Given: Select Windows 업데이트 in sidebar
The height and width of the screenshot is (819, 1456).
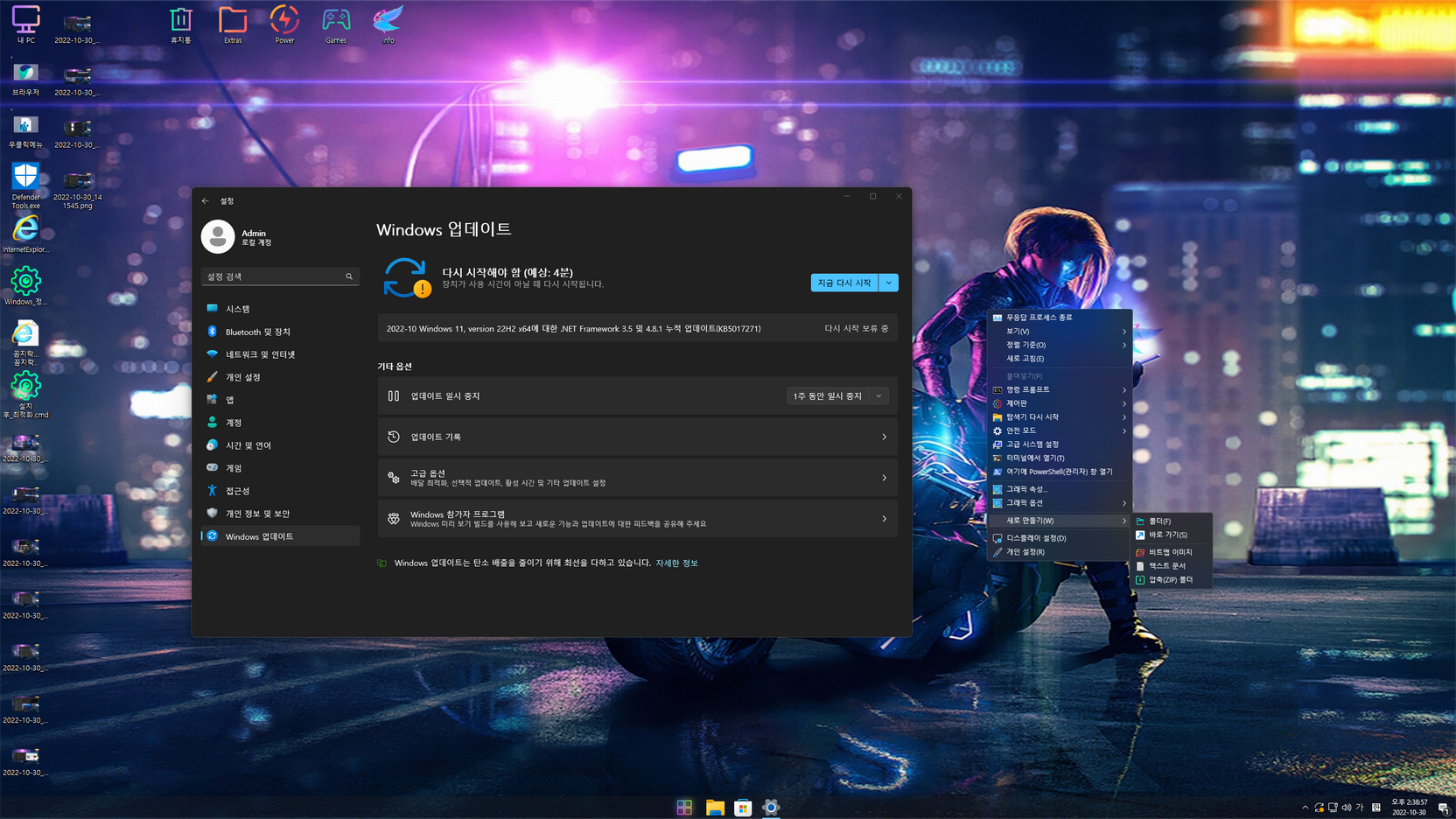Looking at the screenshot, I should (280, 536).
